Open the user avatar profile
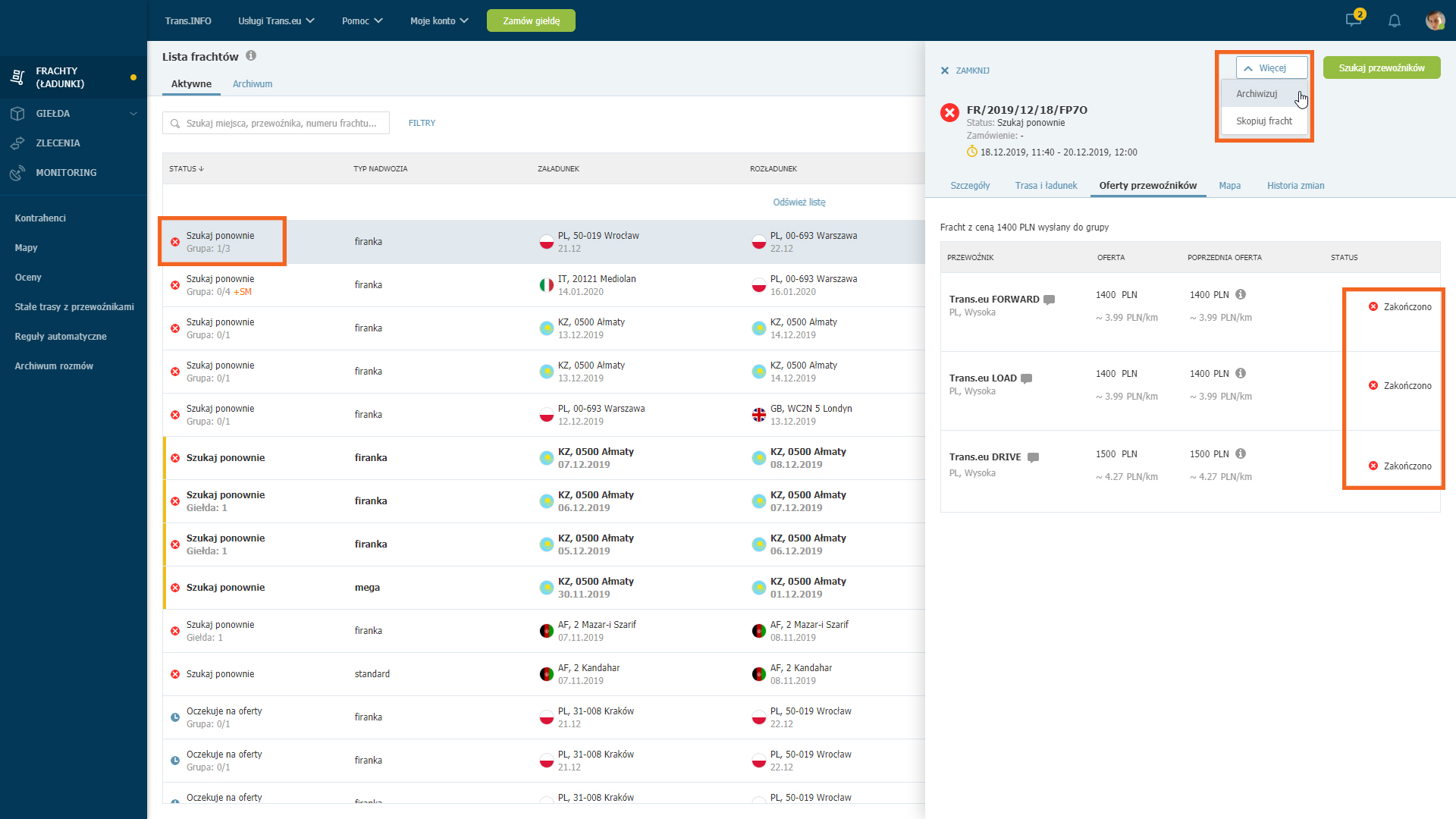Viewport: 1456px width, 819px height. click(1435, 20)
